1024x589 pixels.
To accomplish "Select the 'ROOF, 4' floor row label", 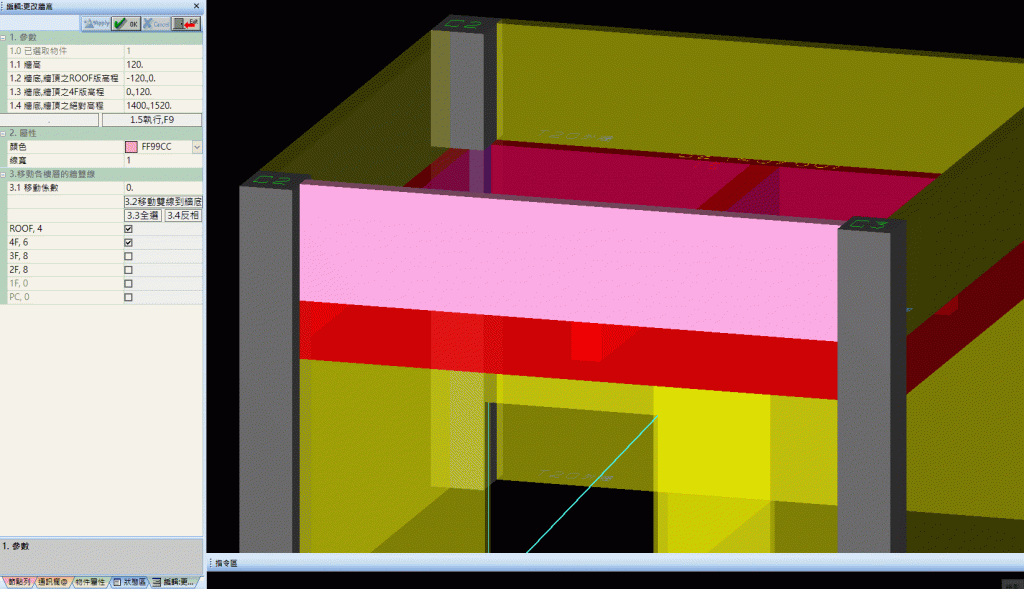I will [x=26, y=229].
